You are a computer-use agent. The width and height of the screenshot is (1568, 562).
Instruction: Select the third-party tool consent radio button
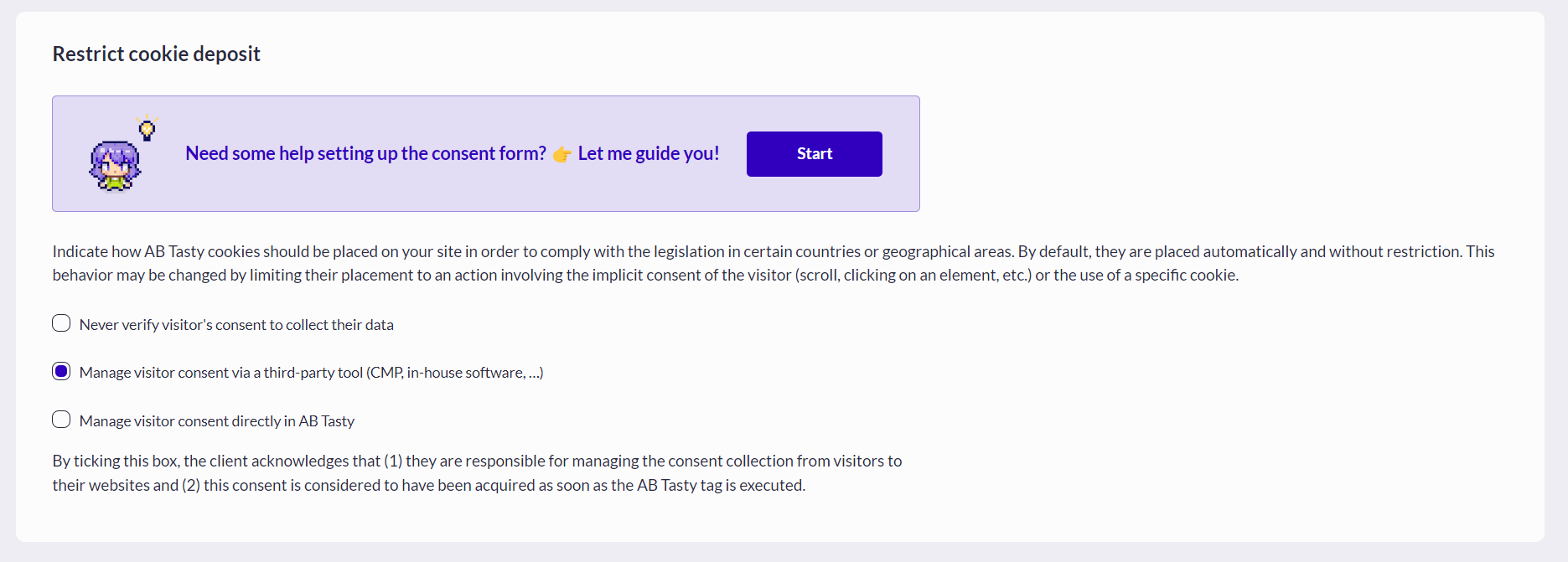pos(61,371)
